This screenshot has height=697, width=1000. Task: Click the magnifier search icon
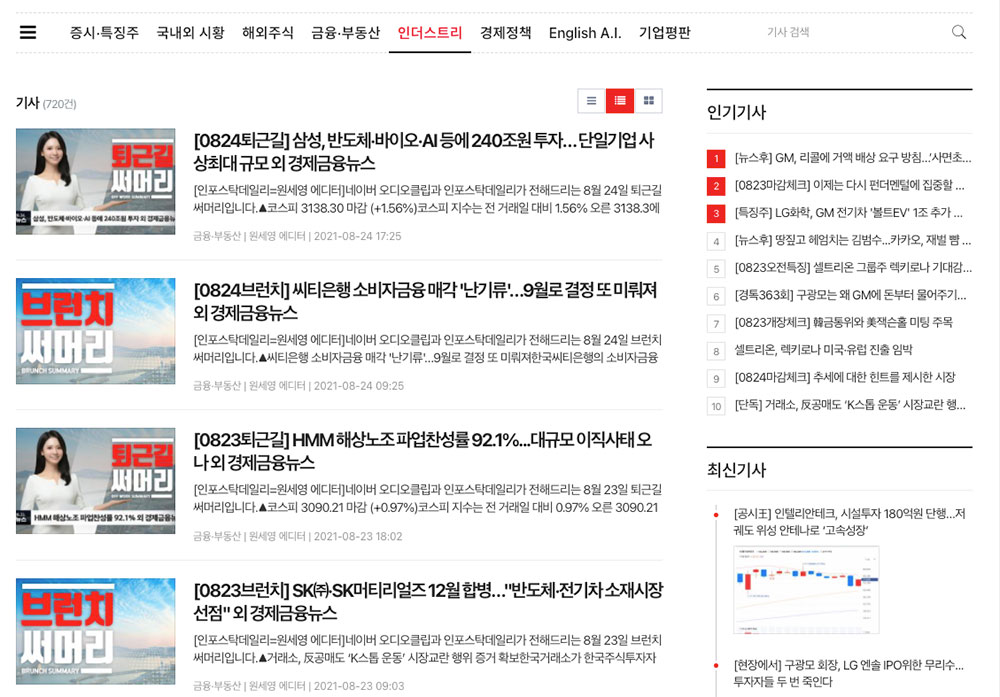(x=959, y=32)
